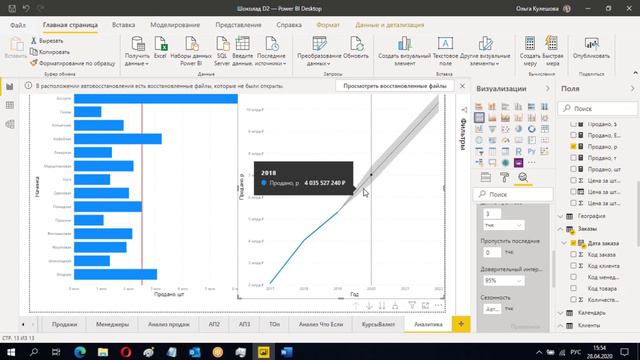Image resolution: width=640 pixels, height=360 pixels.
Task: Collapse the Визуализации pane
Action: tap(547, 89)
